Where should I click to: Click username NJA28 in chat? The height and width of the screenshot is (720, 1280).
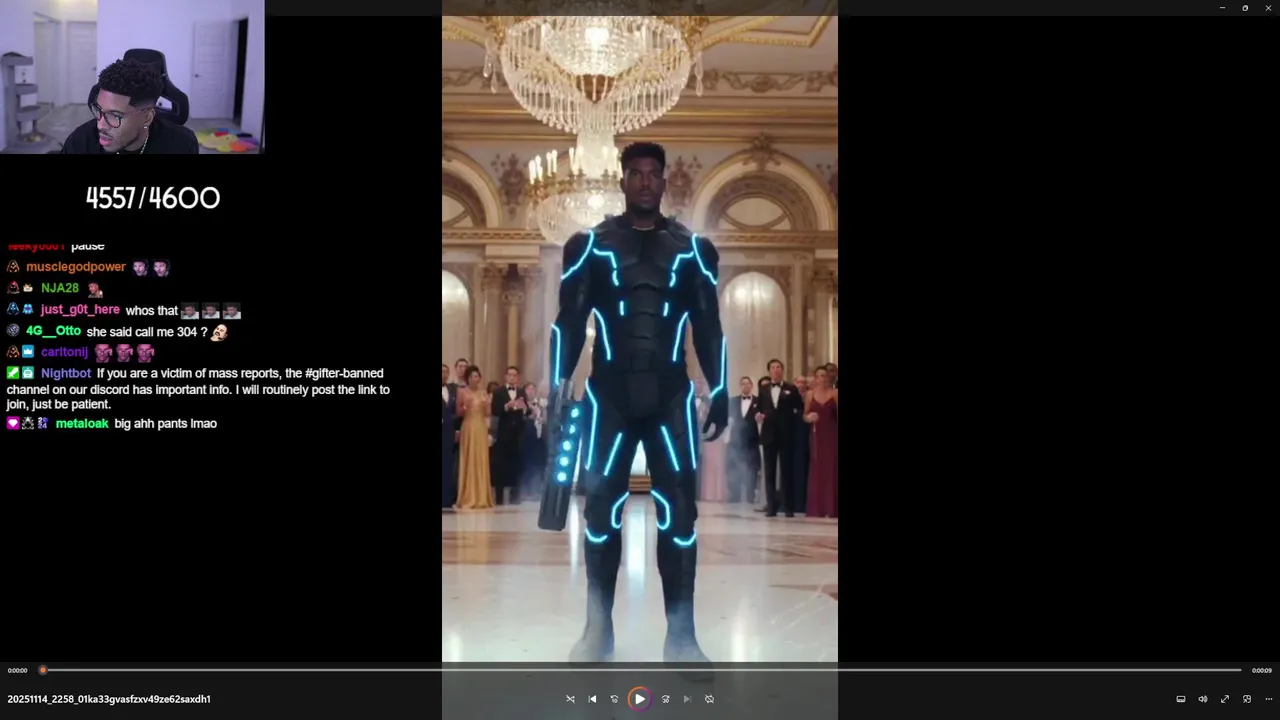[x=60, y=288]
